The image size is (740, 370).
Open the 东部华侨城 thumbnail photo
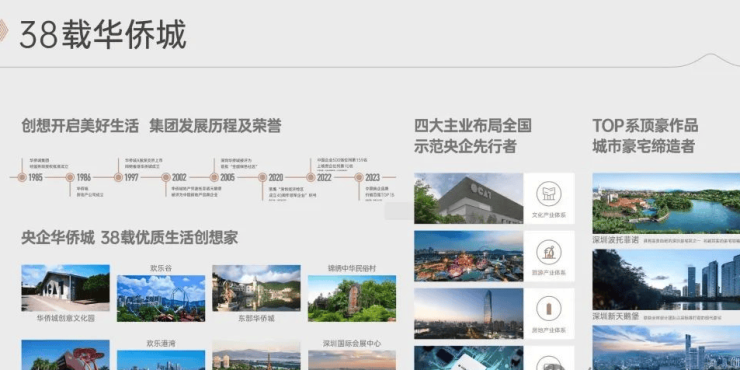(x=256, y=288)
